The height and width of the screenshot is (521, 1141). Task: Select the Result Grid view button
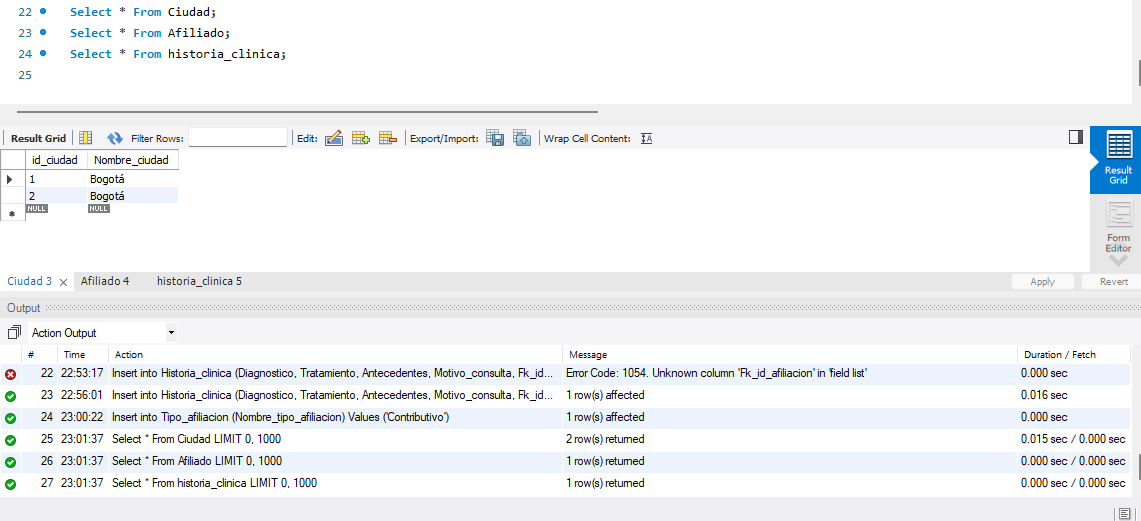point(1117,160)
